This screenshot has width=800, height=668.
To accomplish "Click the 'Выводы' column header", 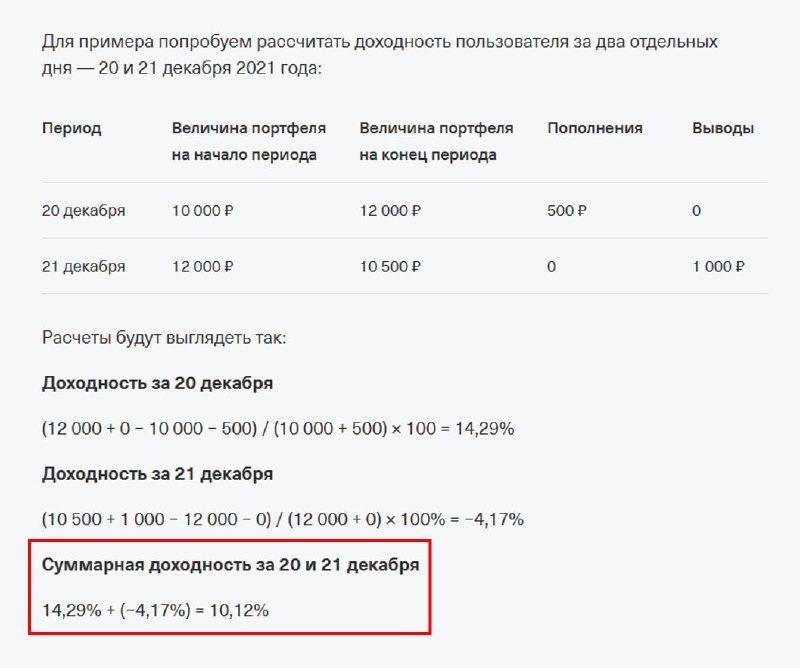I will pos(723,129).
